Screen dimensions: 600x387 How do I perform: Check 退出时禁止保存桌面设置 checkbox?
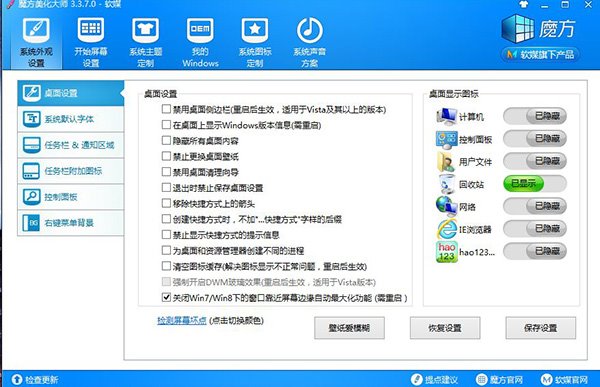tap(166, 188)
